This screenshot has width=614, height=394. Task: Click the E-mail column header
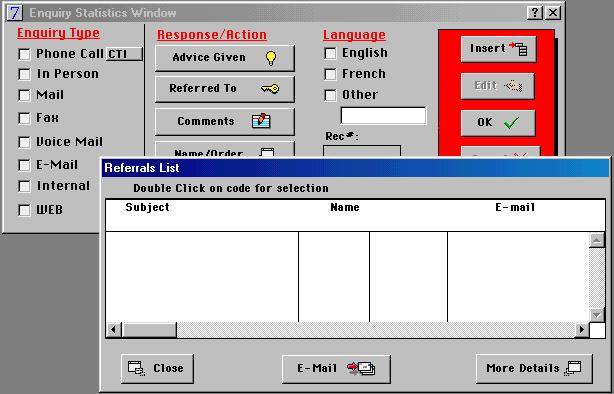[x=515, y=207]
